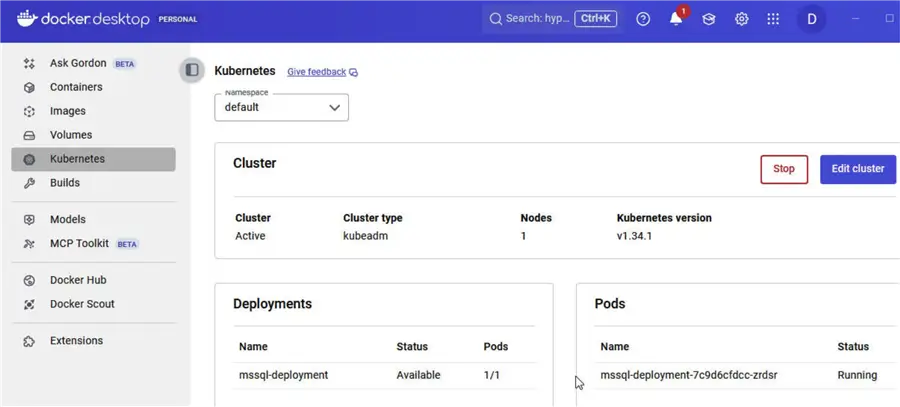Screen dimensions: 900x407
Task: Click the Deployments Pods column header
Action: click(496, 347)
